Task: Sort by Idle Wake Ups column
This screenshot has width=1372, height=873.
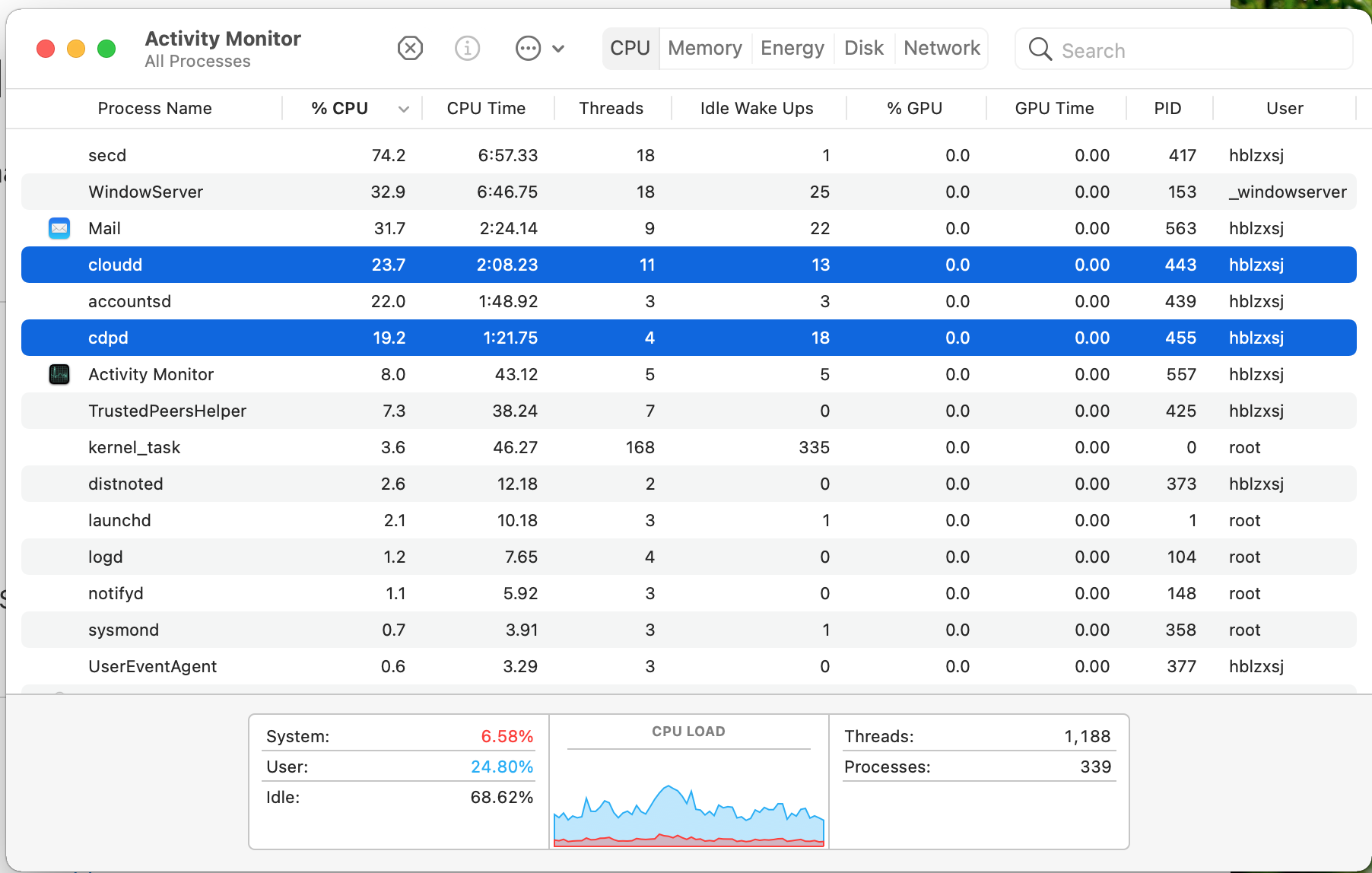Action: [756, 109]
